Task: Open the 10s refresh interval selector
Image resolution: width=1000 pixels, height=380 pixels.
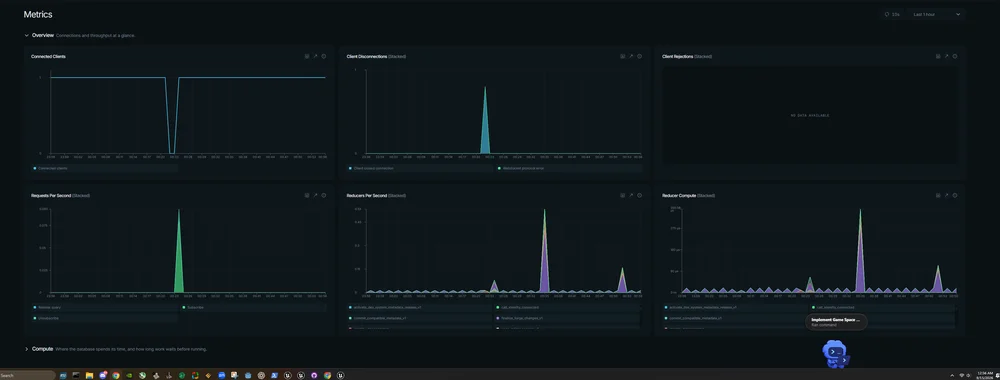Action: pos(893,14)
